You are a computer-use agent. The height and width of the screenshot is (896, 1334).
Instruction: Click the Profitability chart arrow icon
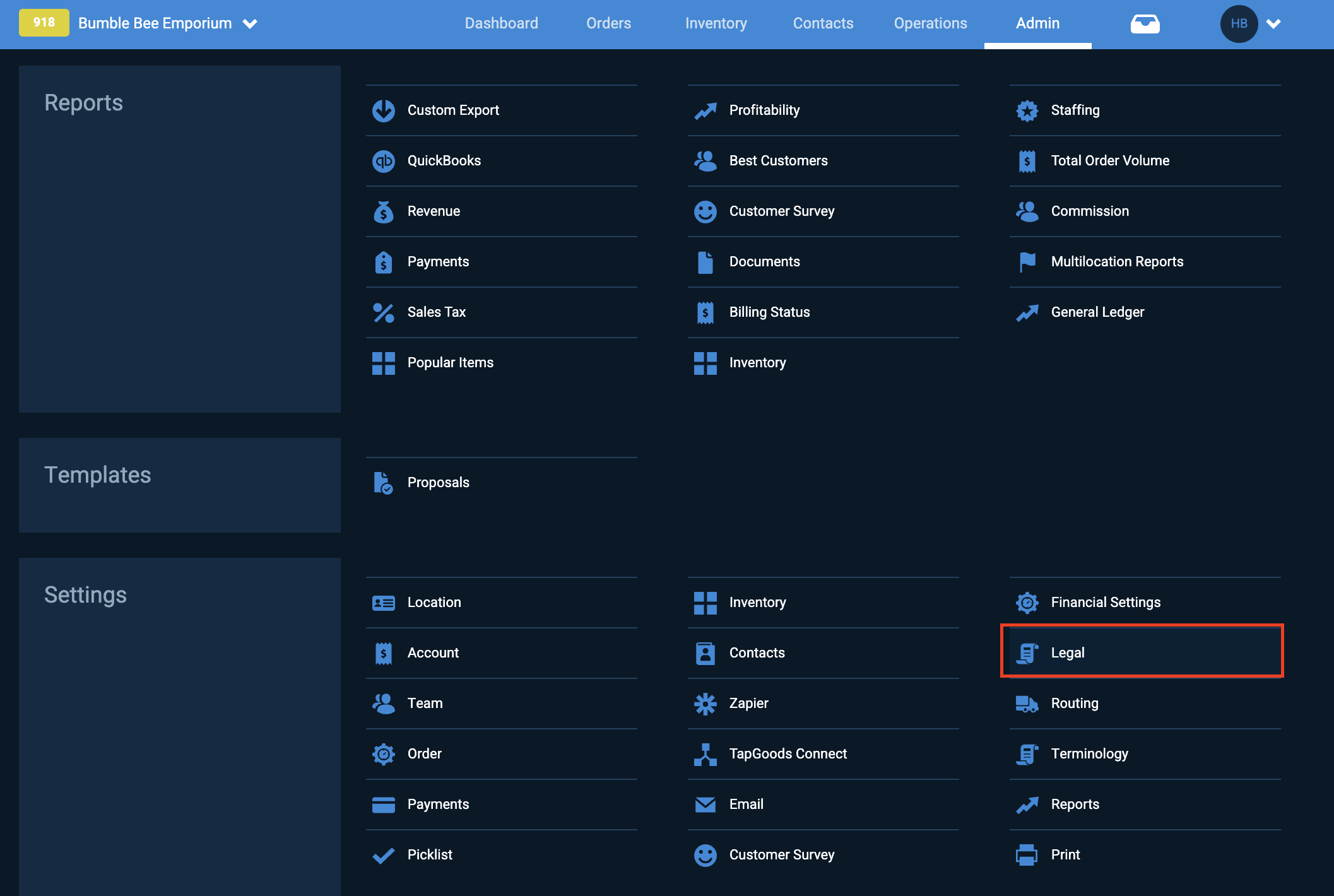point(705,110)
